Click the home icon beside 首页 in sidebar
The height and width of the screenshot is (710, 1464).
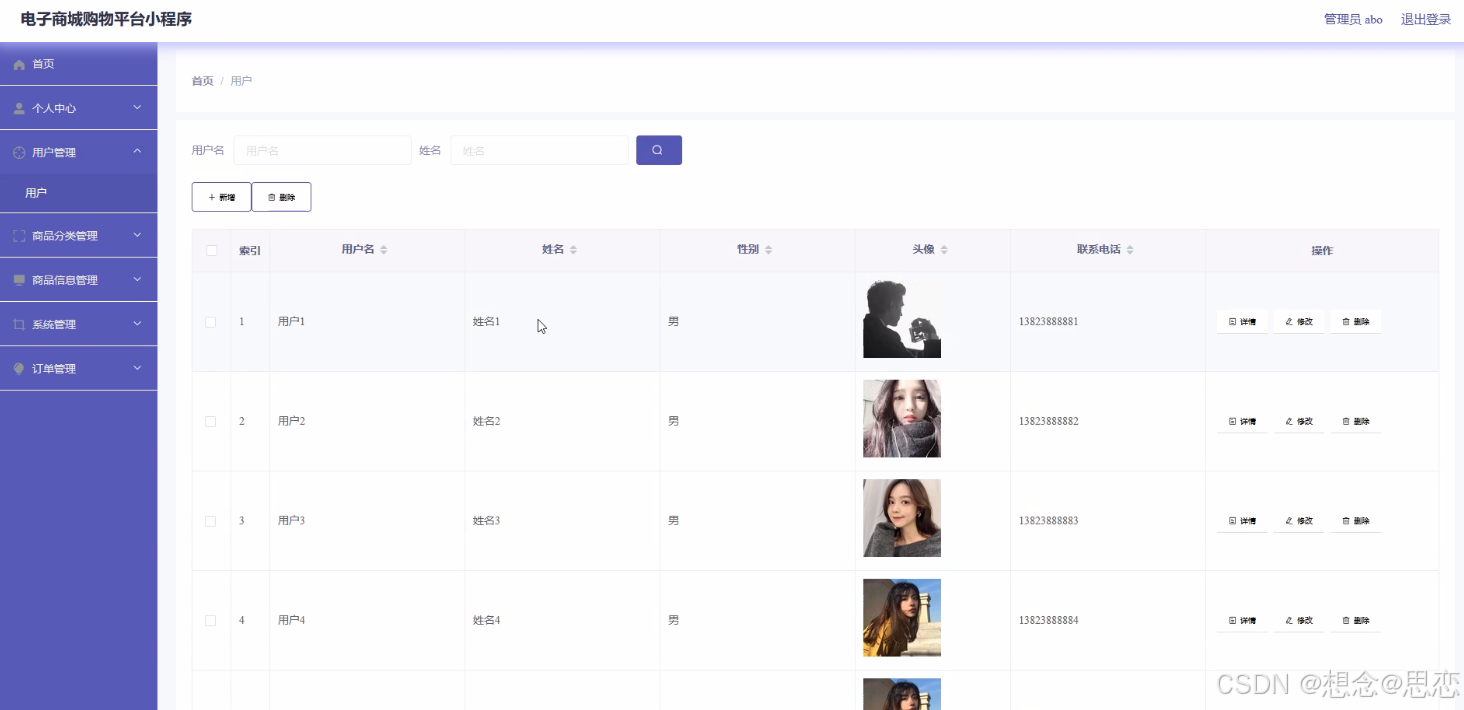19,64
